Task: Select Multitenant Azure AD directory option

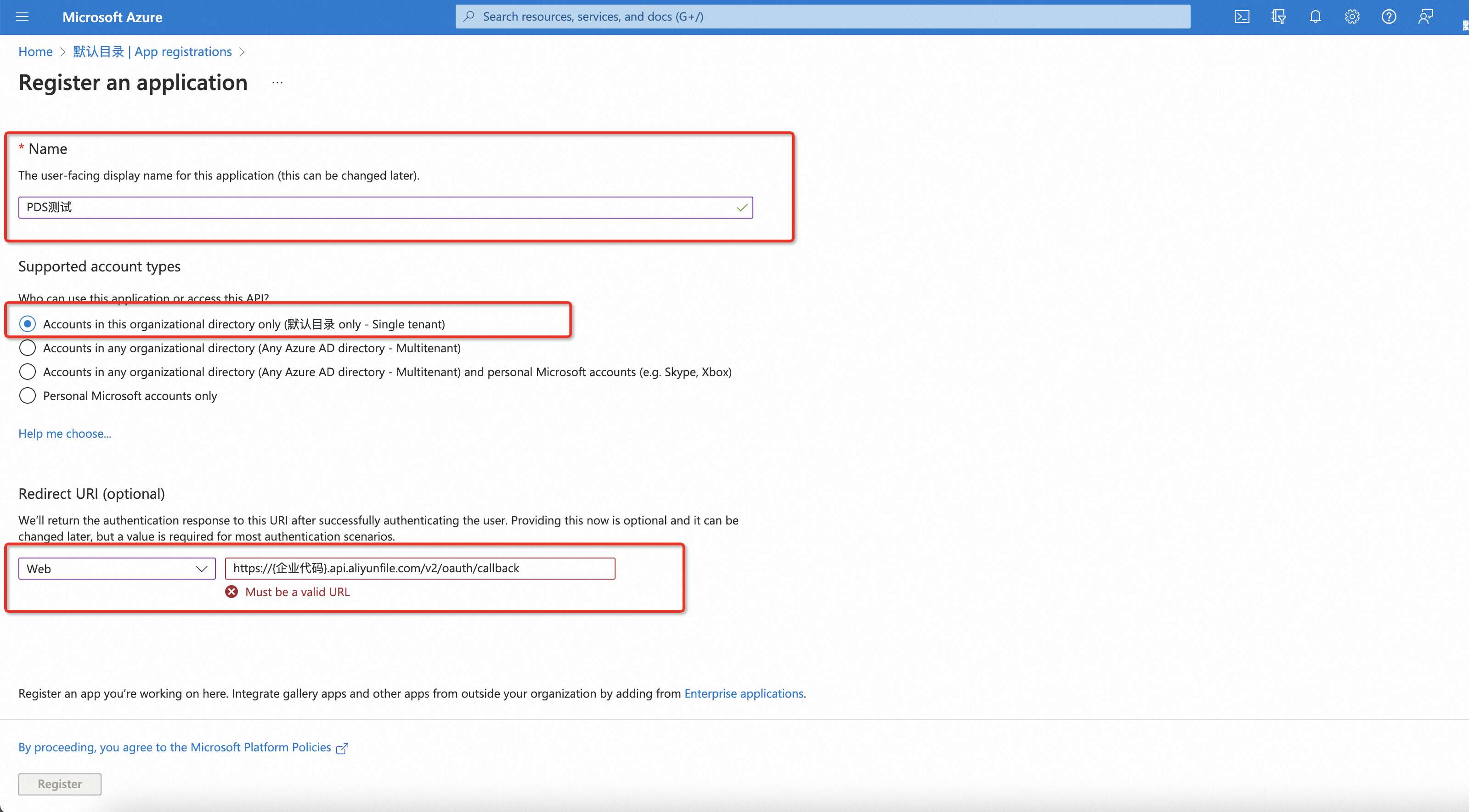Action: (x=28, y=348)
